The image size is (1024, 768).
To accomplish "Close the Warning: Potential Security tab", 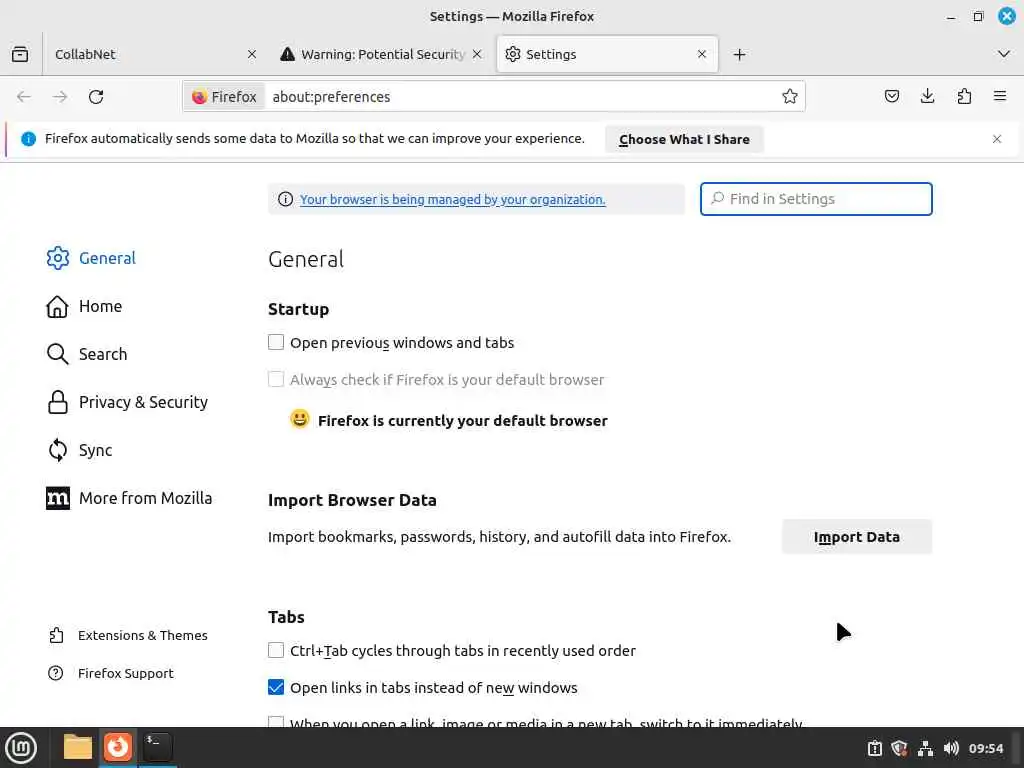I will click(477, 54).
